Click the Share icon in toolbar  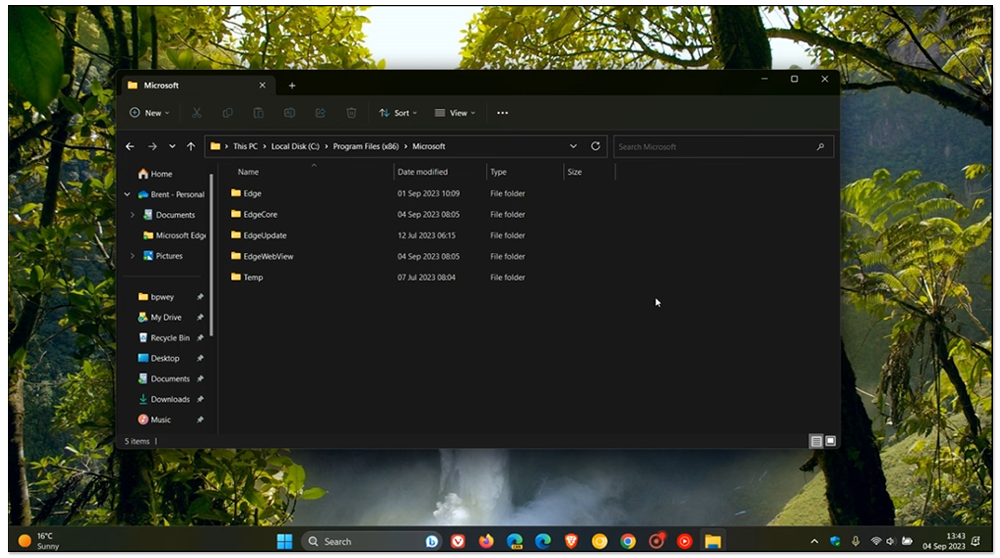(320, 113)
